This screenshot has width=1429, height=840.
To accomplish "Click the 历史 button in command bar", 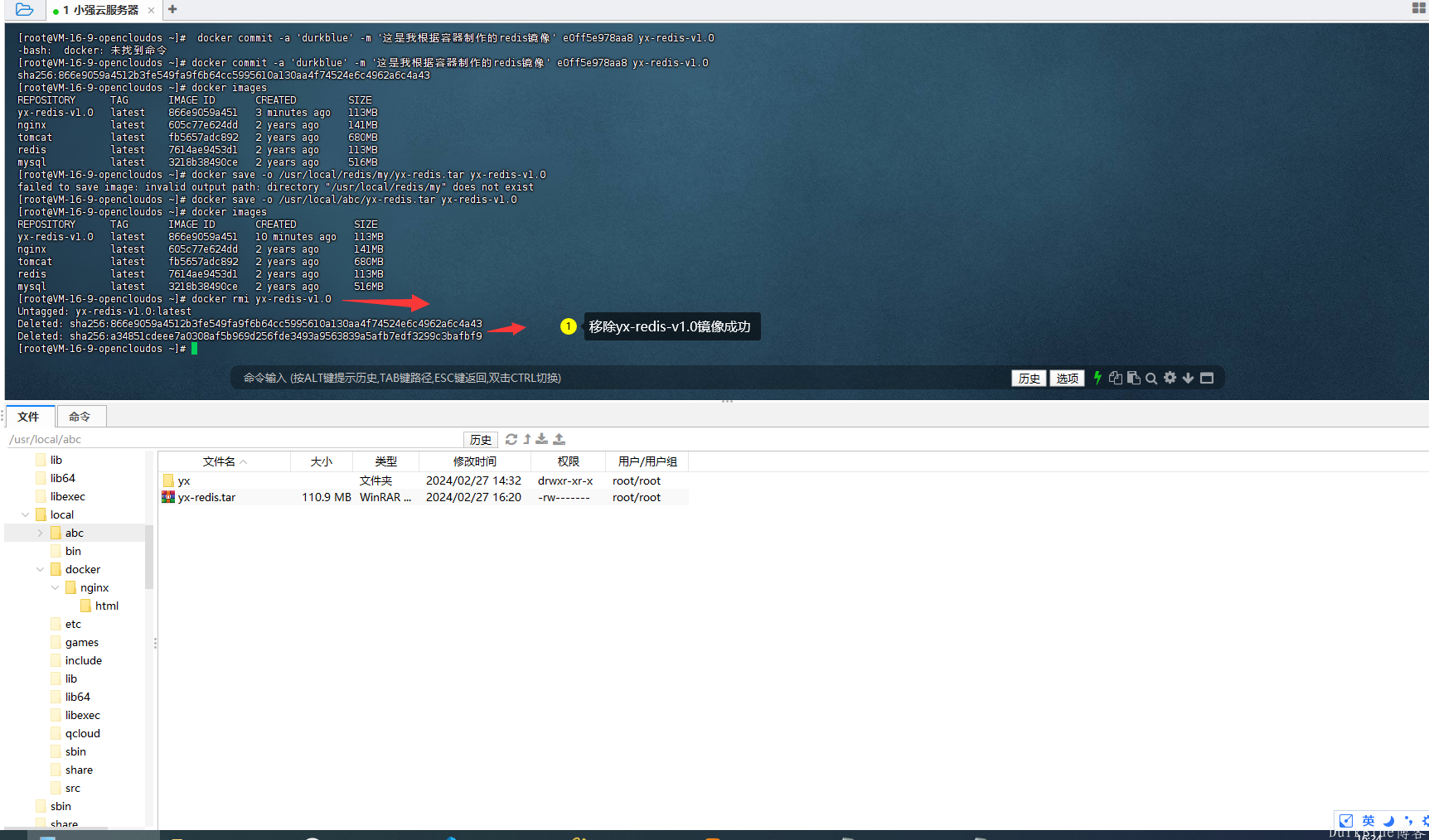I will point(1029,378).
